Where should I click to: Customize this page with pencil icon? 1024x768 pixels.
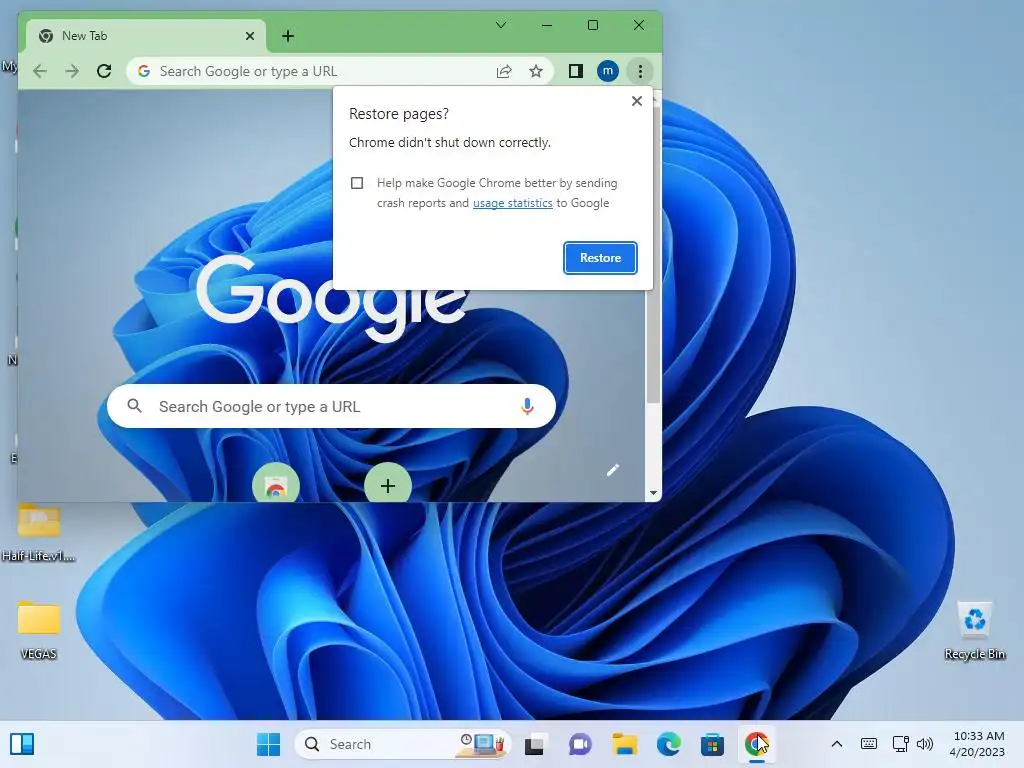coord(613,470)
